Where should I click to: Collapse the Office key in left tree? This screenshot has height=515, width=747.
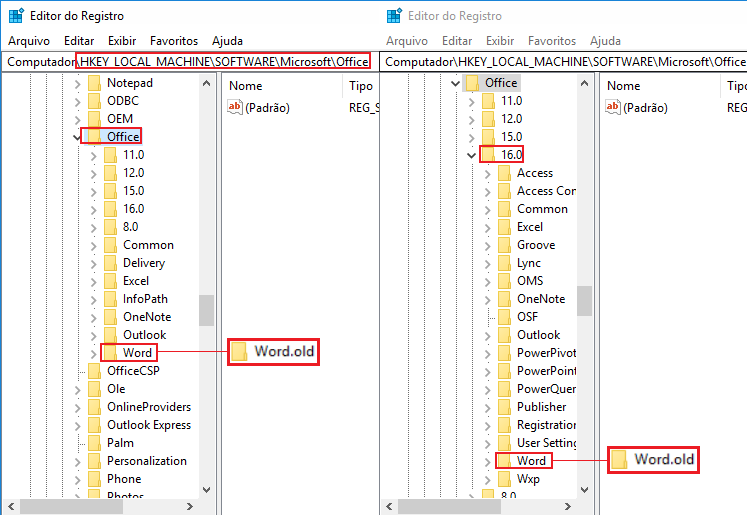tap(77, 138)
